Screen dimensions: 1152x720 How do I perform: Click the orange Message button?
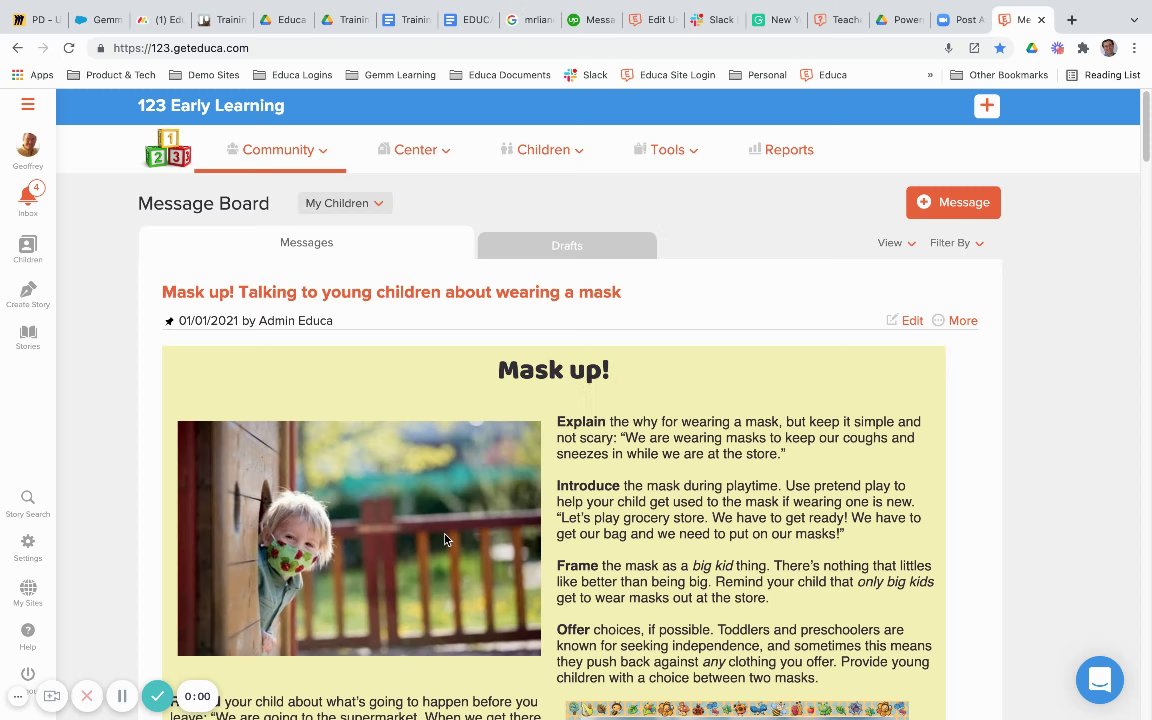tap(953, 202)
